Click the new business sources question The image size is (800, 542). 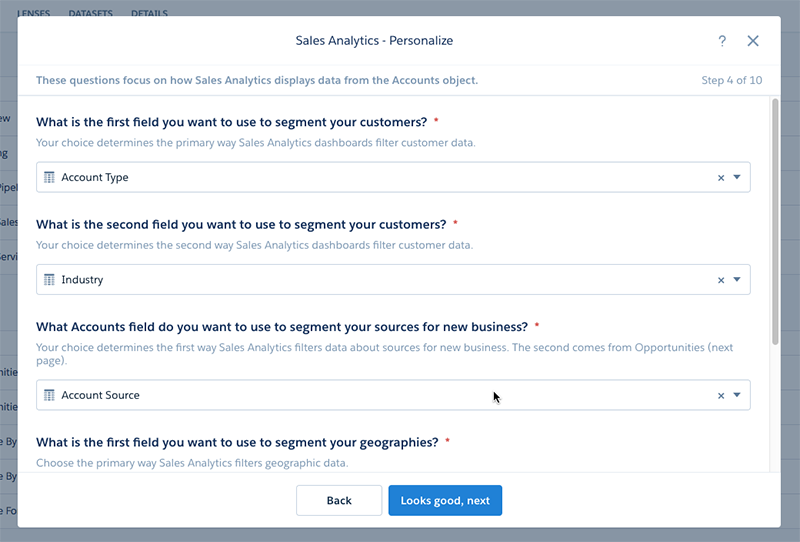coord(282,327)
